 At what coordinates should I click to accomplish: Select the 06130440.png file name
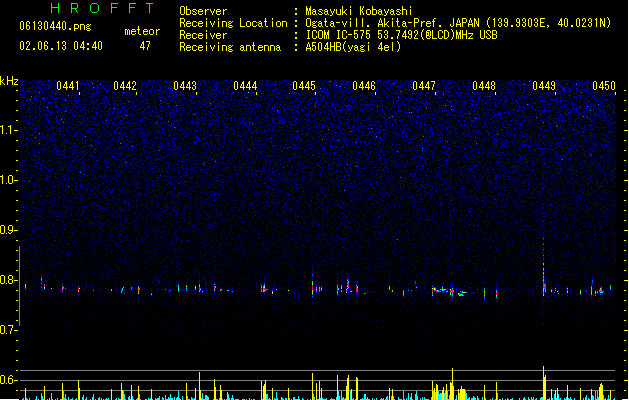point(55,27)
